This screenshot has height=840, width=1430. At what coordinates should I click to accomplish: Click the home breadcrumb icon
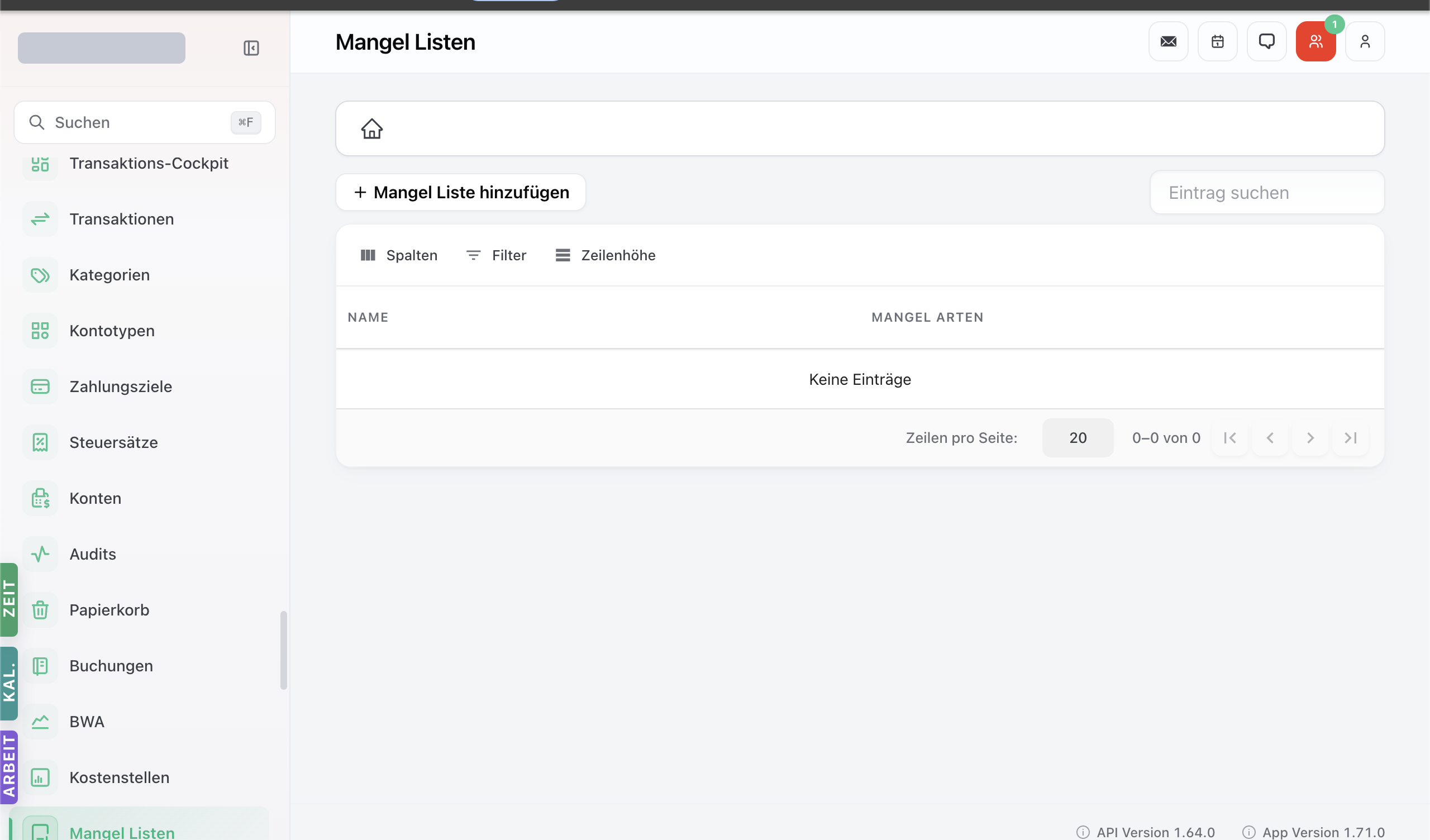coord(371,129)
